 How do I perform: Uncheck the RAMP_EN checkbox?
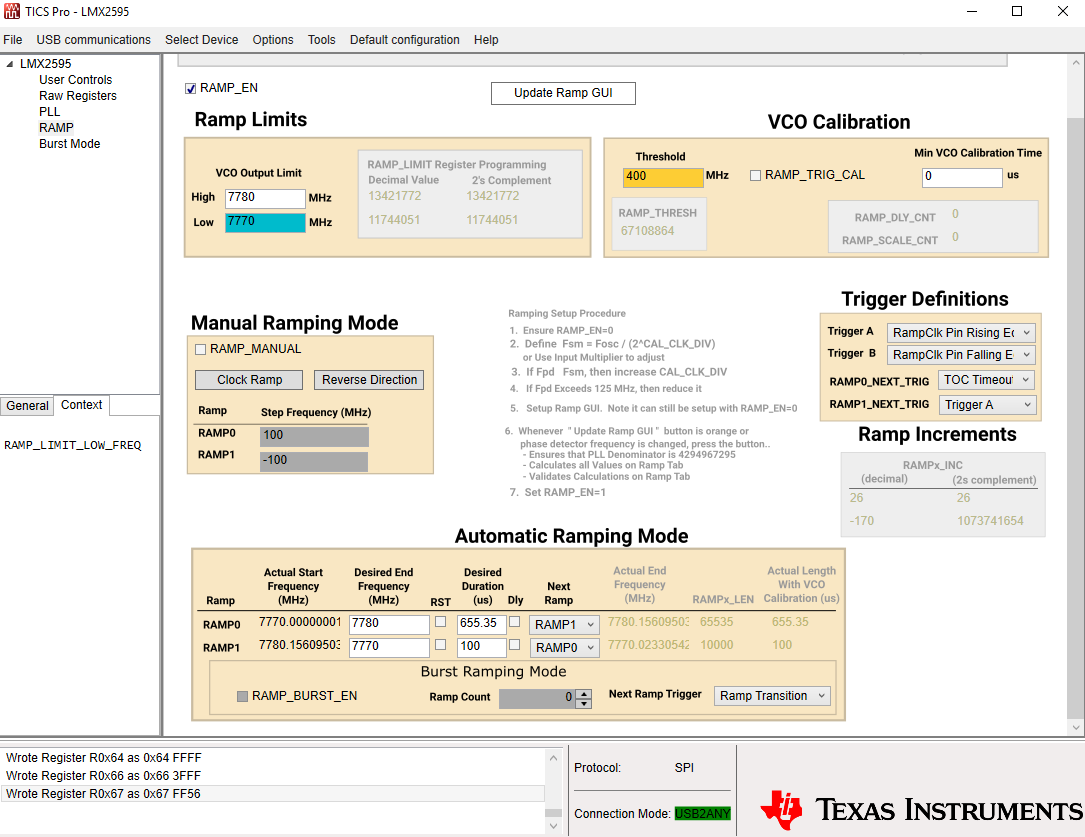point(190,89)
